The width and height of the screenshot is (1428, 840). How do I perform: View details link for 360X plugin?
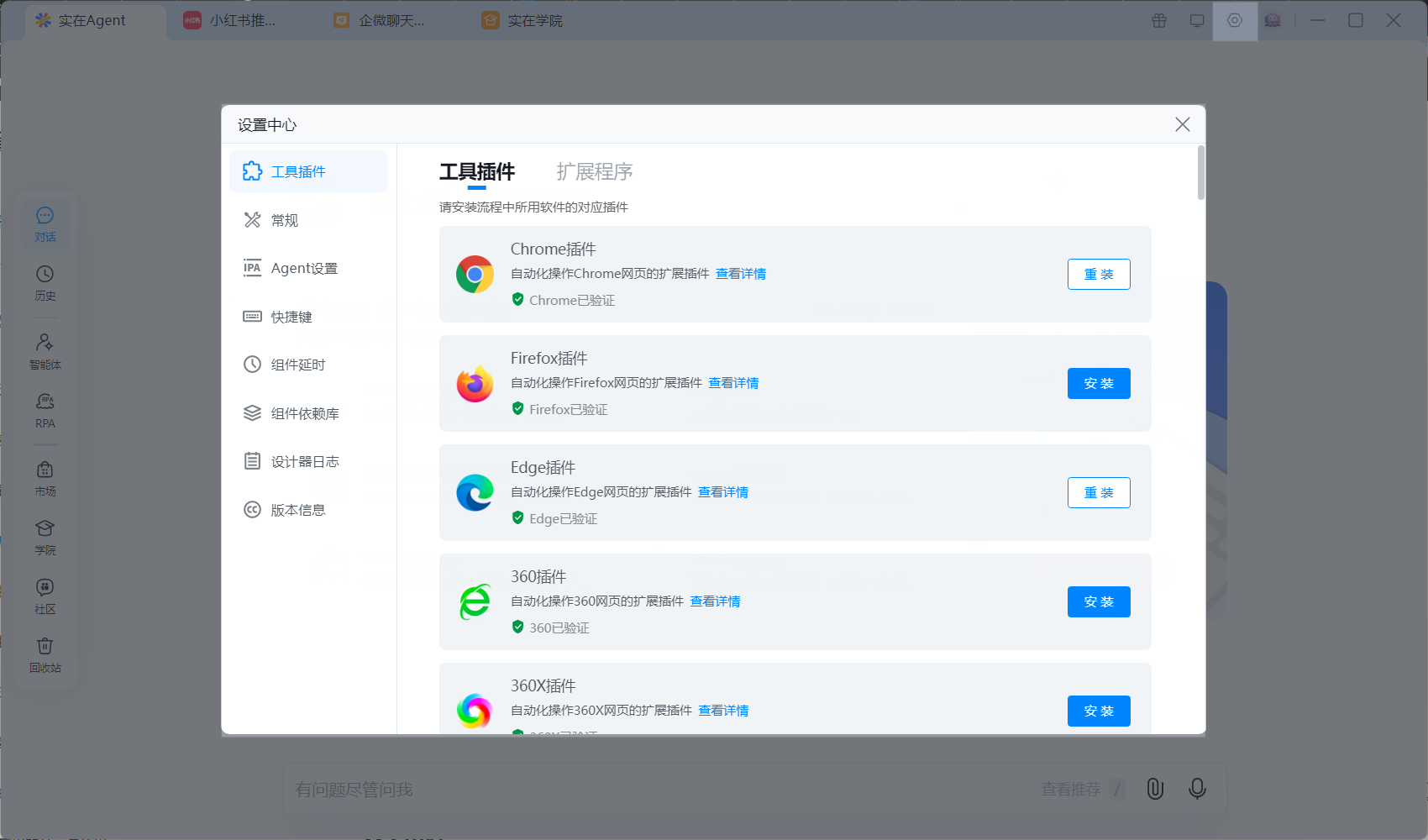[x=723, y=711]
